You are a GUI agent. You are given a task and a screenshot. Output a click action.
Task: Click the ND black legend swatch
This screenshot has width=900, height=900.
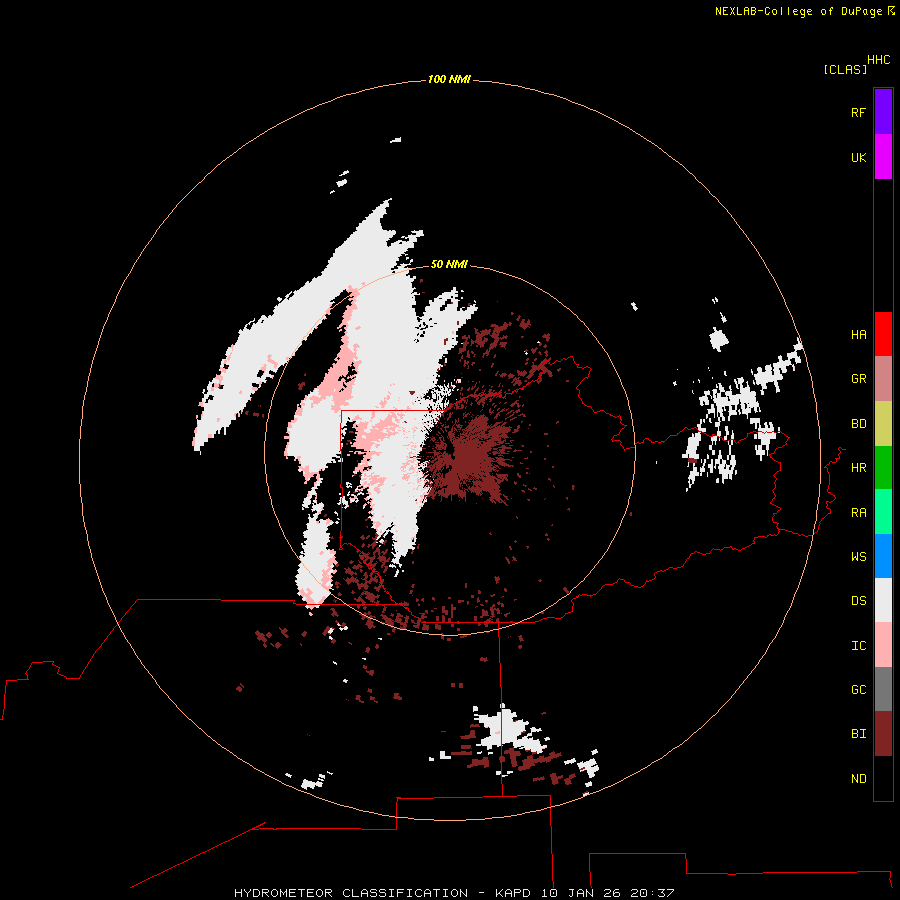(x=883, y=778)
